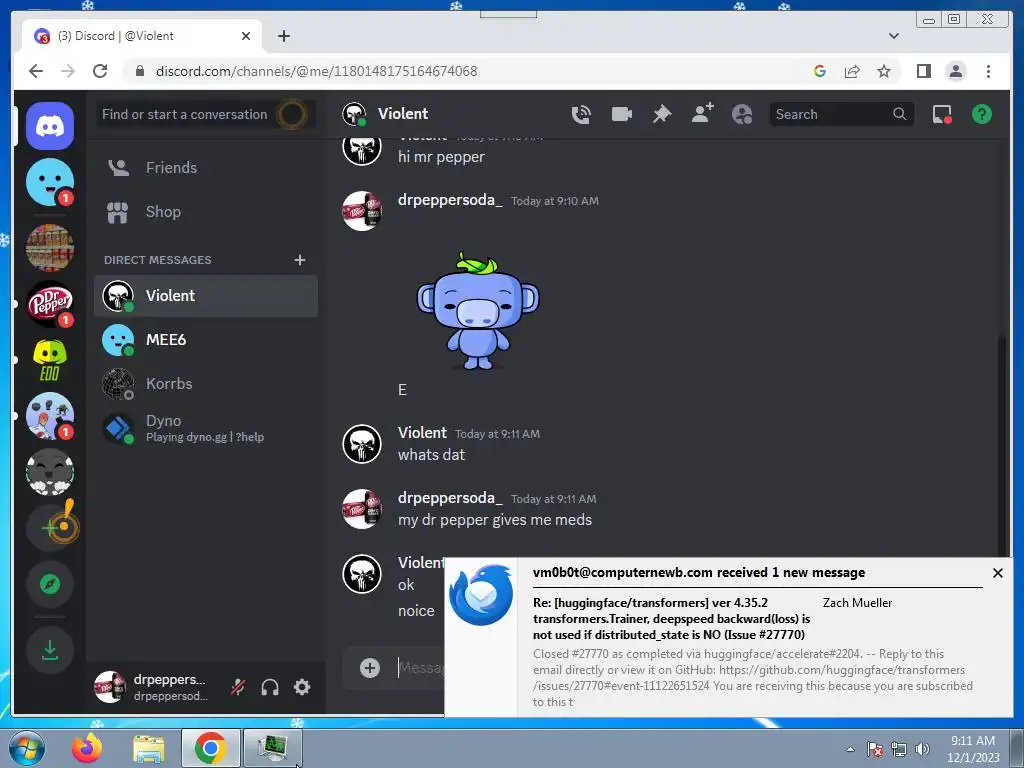Click Google icon in the address bar
1024x768 pixels.
coord(820,71)
